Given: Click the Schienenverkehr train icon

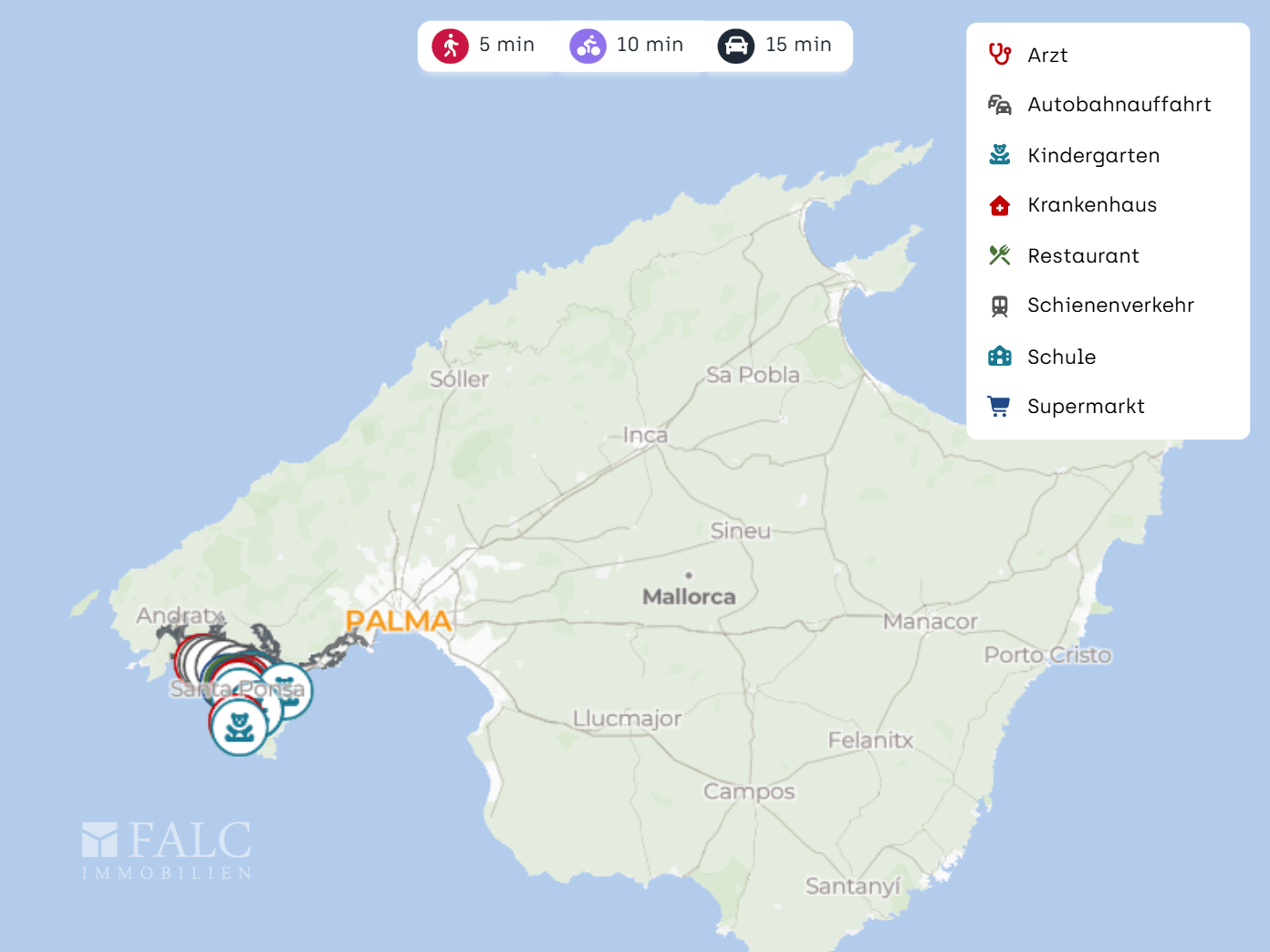Looking at the screenshot, I should [x=1000, y=305].
